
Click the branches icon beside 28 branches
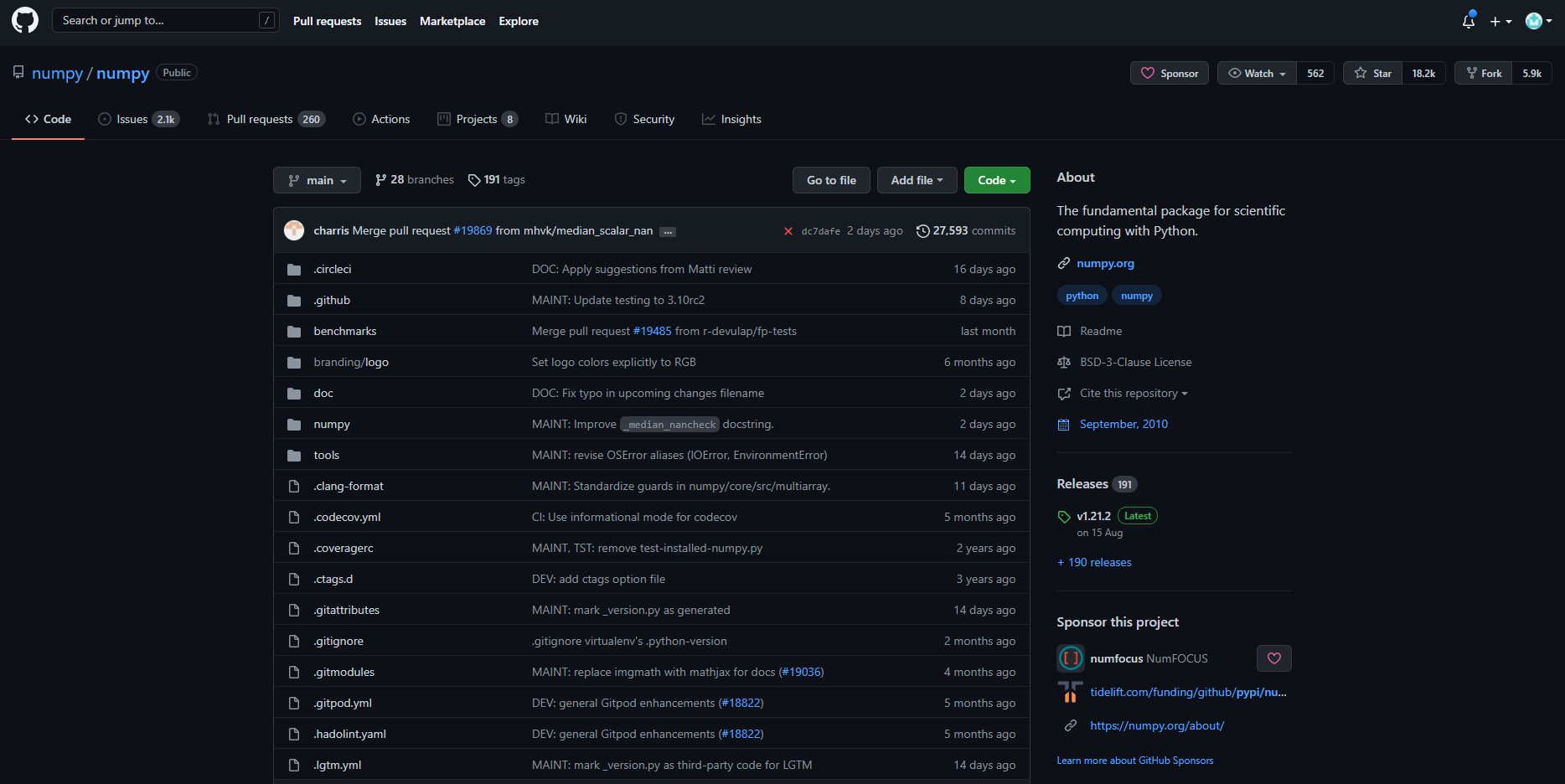tap(381, 180)
